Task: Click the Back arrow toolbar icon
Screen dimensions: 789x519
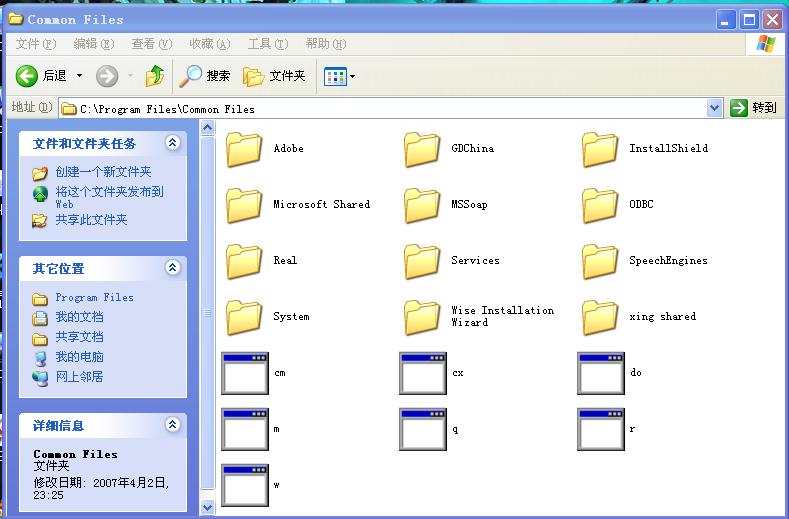Action: [x=27, y=76]
